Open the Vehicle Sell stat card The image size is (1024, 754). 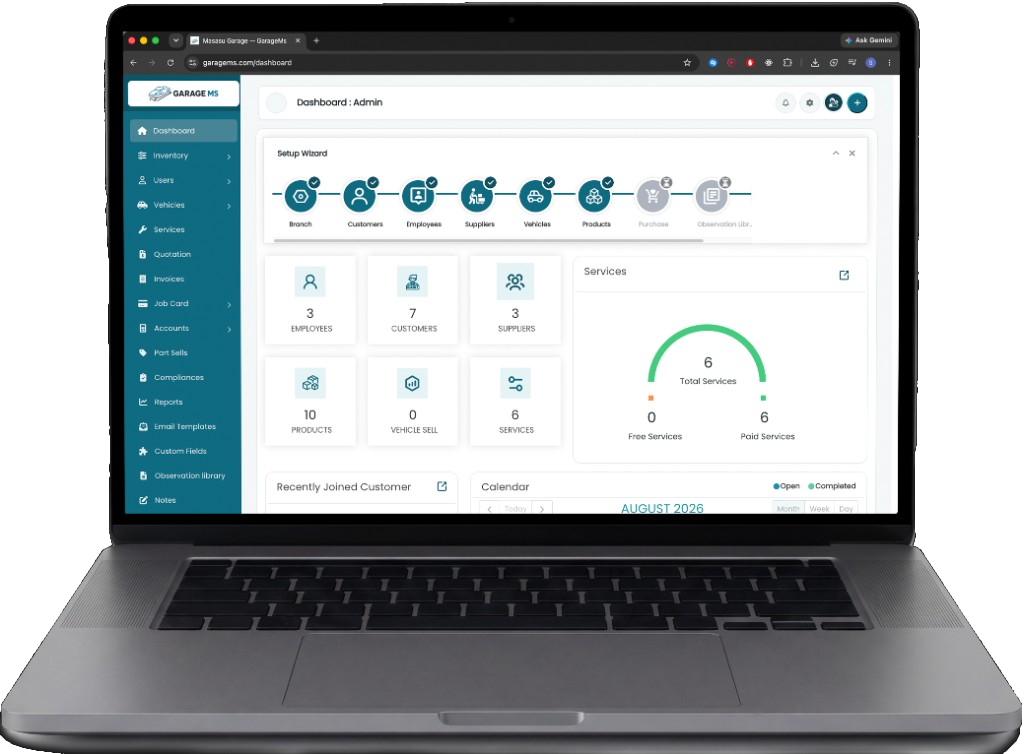(x=413, y=401)
